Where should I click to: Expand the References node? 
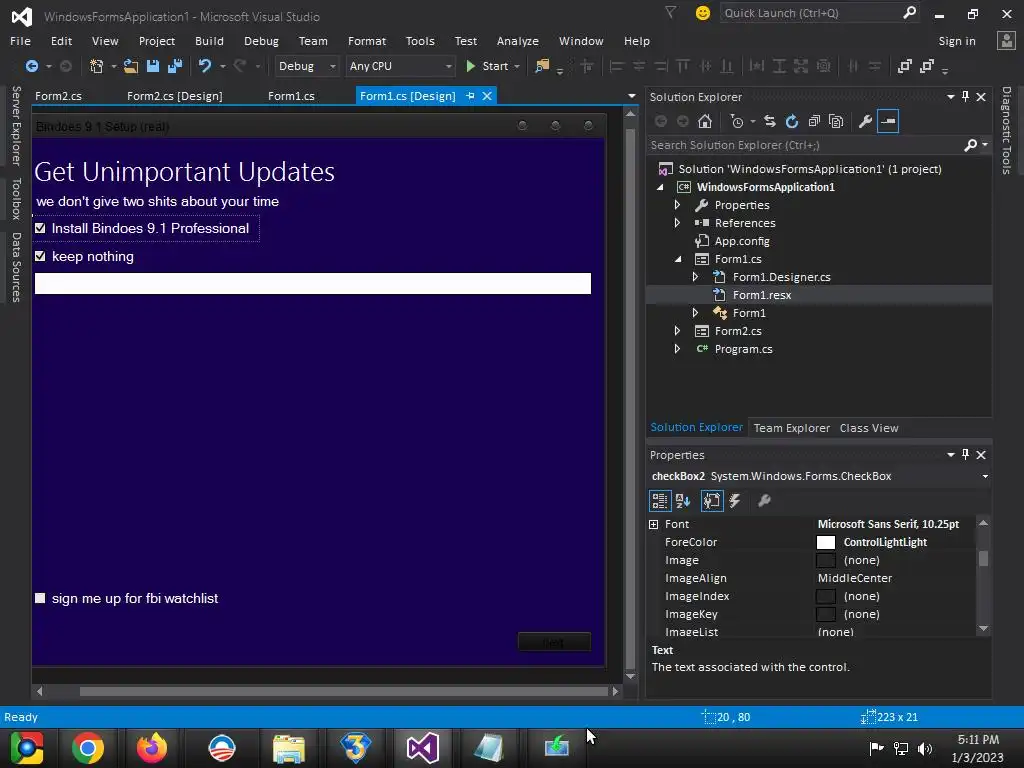pos(677,223)
